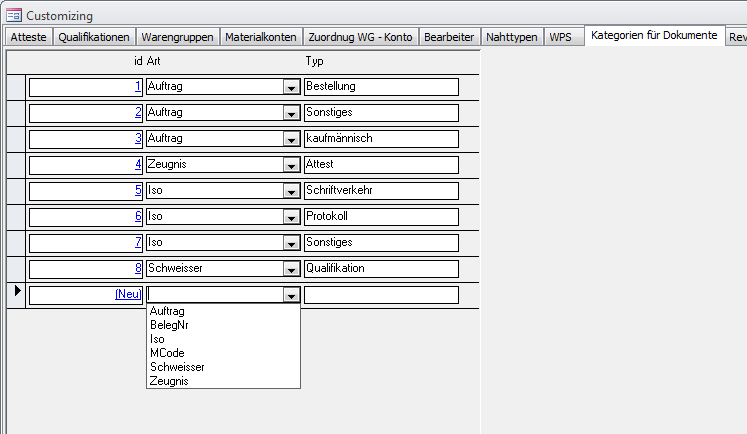Click the Typ field containing Bestellung
Viewport: 747px width, 434px height.
pyautogui.click(x=381, y=87)
